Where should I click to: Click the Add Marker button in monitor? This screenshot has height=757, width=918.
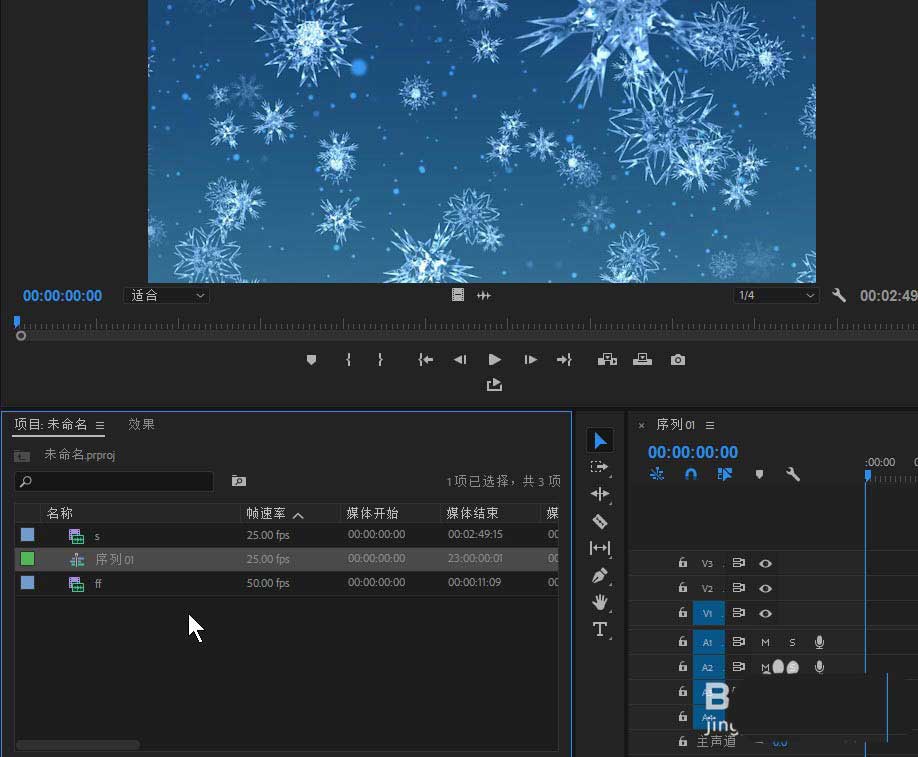(x=311, y=359)
